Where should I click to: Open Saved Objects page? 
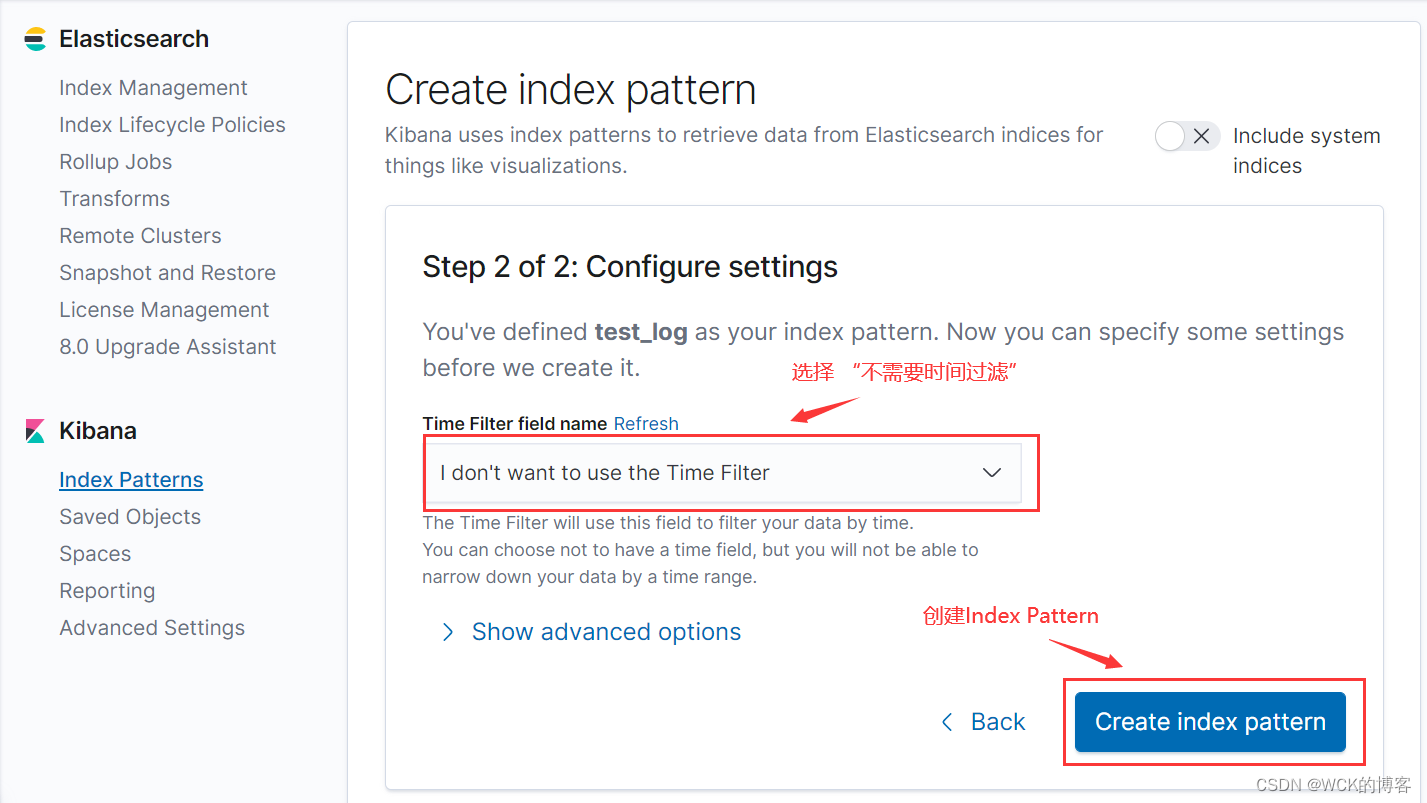point(130,517)
